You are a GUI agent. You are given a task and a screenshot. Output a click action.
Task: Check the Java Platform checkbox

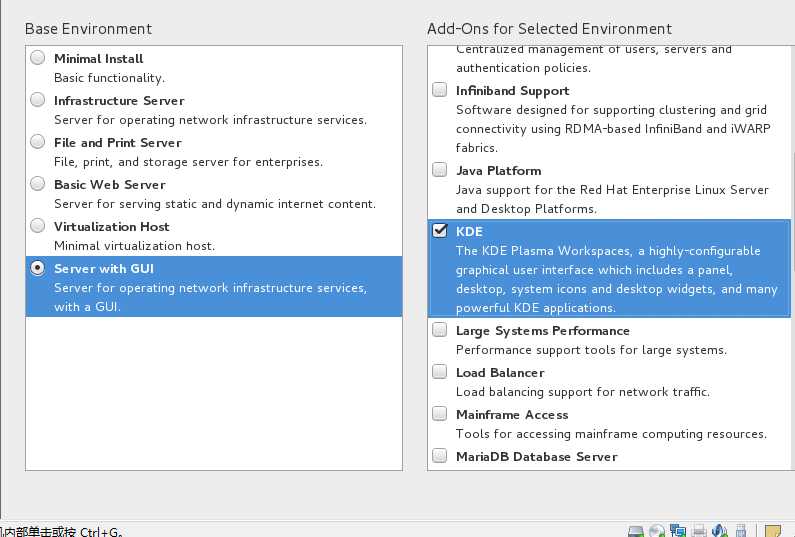440,170
